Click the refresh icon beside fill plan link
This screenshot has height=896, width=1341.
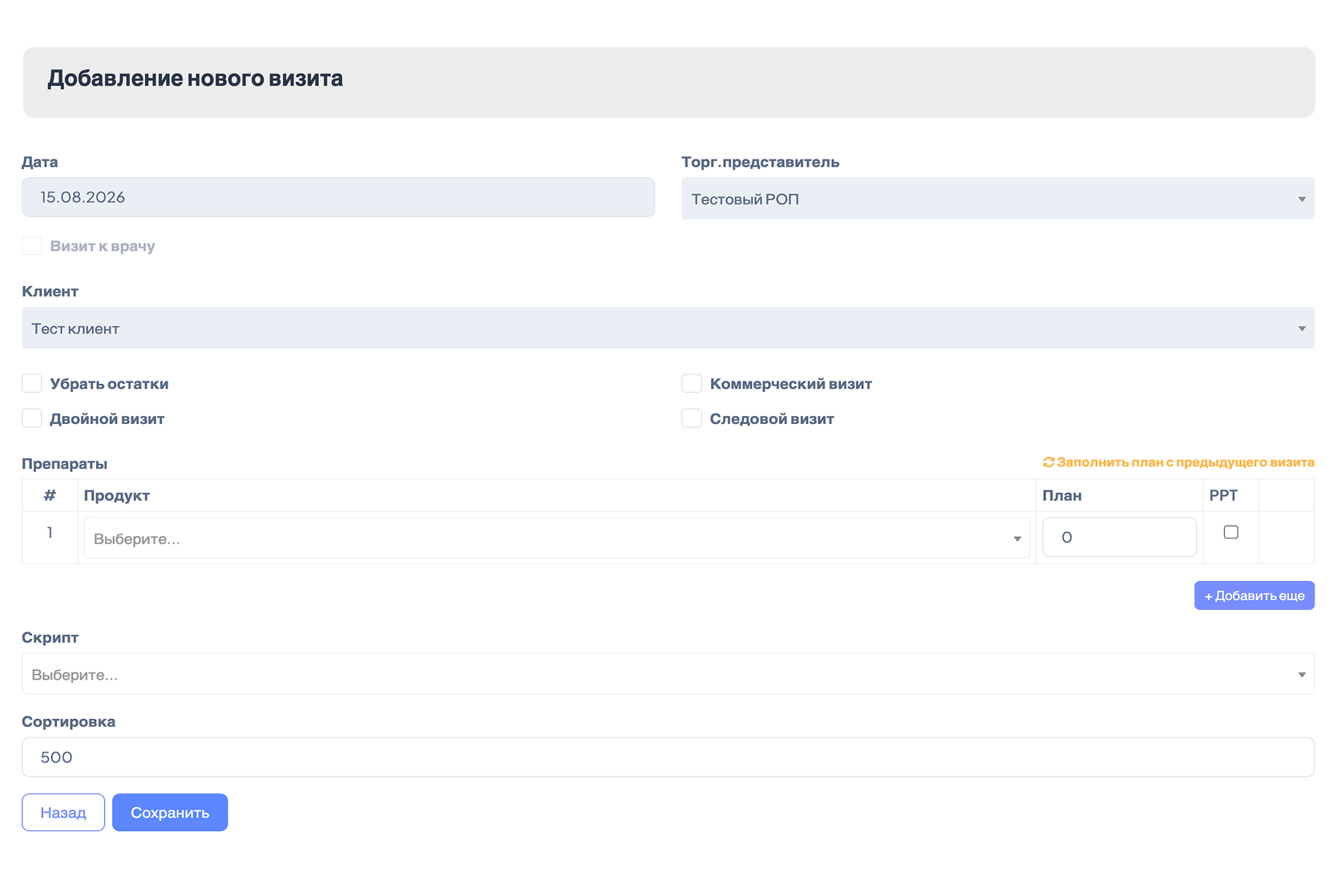[x=1048, y=462]
